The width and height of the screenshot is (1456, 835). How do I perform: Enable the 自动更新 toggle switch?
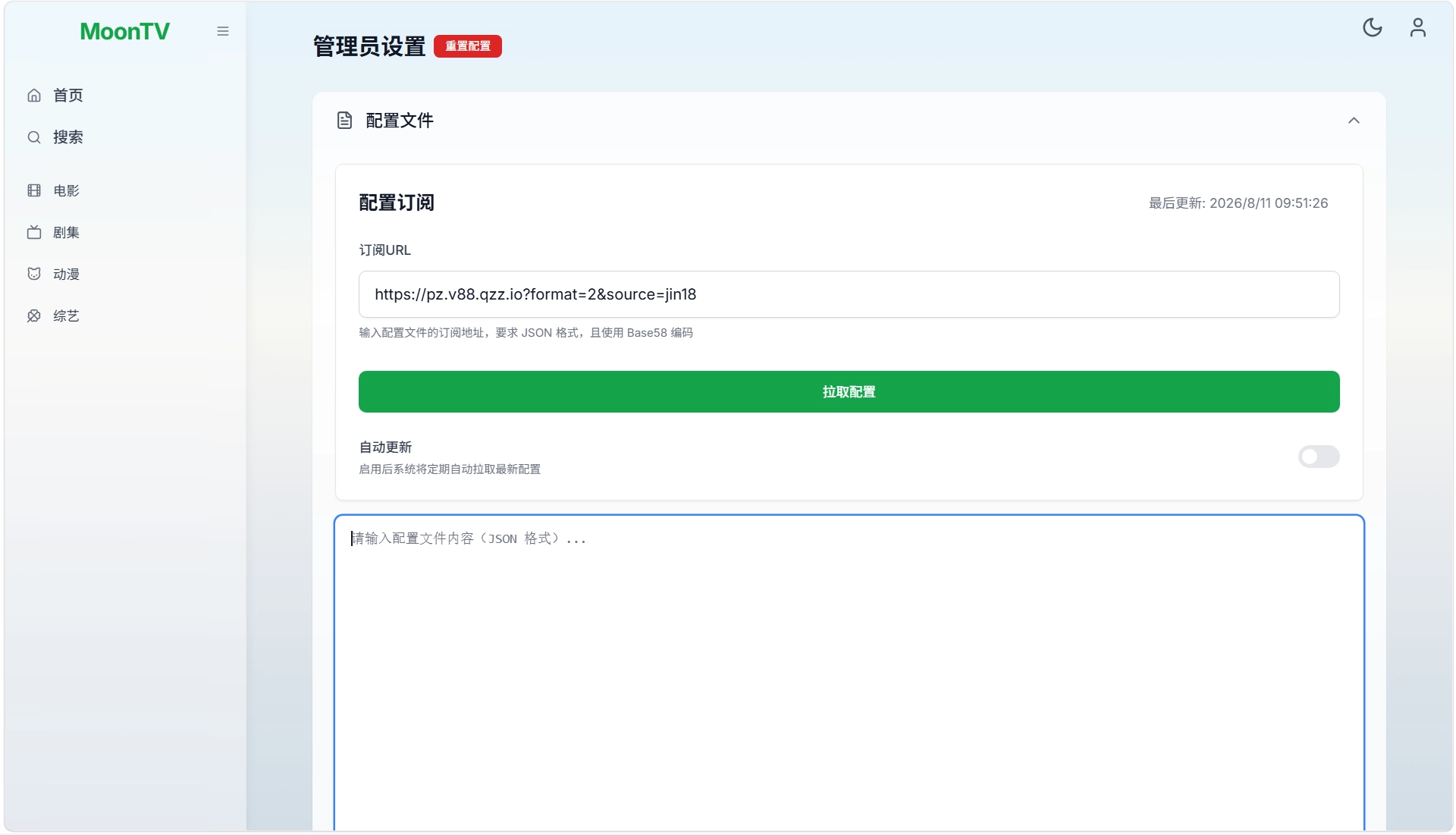(x=1318, y=457)
